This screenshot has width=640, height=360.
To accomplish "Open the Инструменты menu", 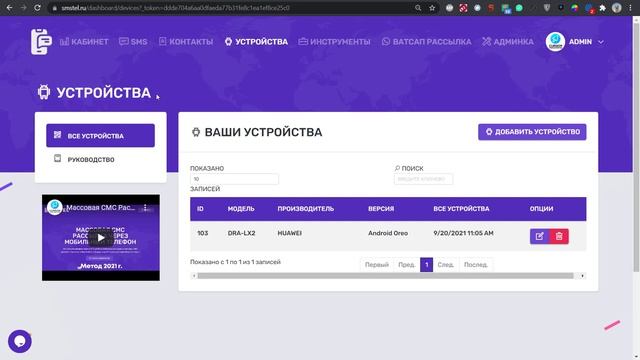I will click(x=334, y=42).
